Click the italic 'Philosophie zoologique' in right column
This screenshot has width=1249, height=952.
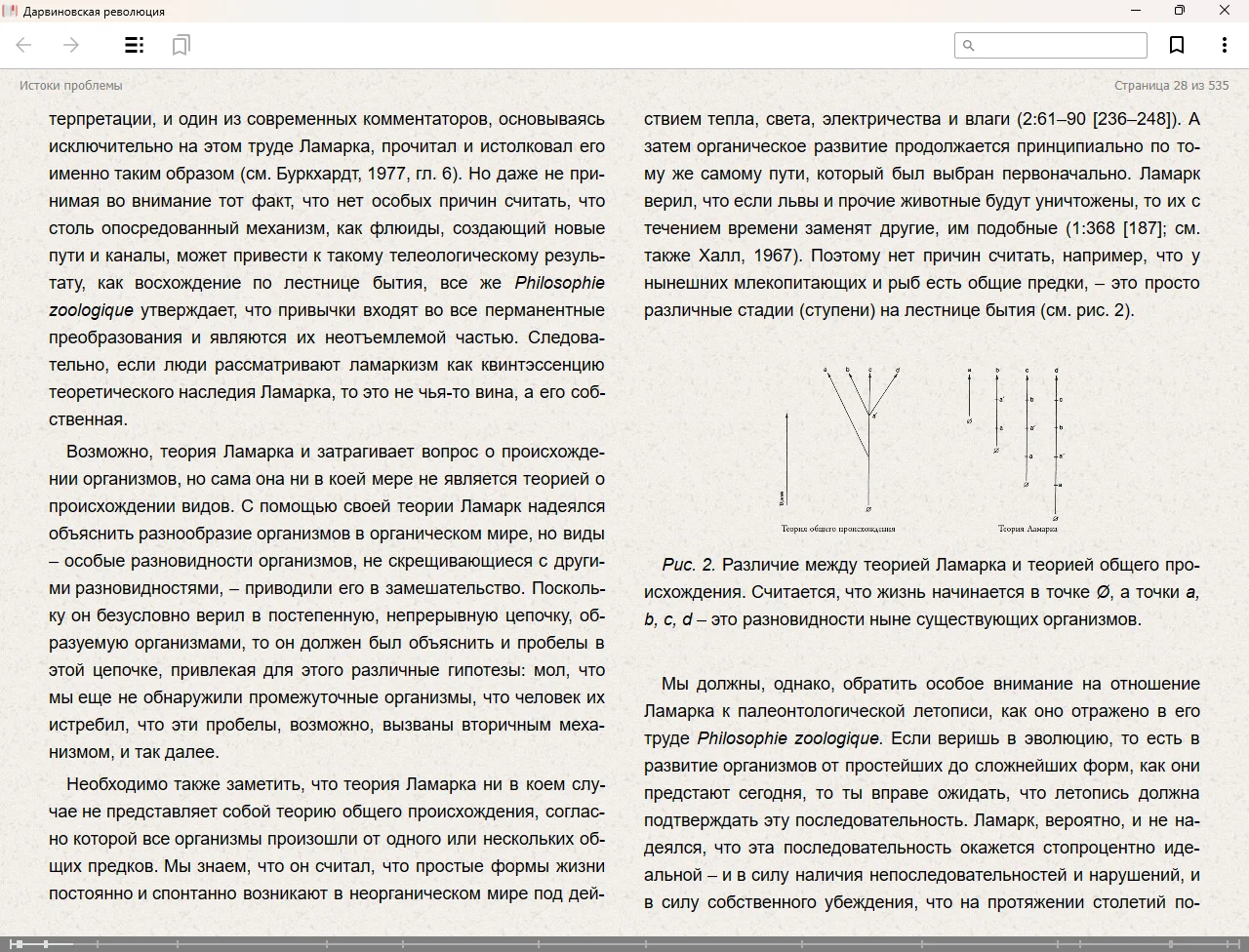click(x=788, y=738)
